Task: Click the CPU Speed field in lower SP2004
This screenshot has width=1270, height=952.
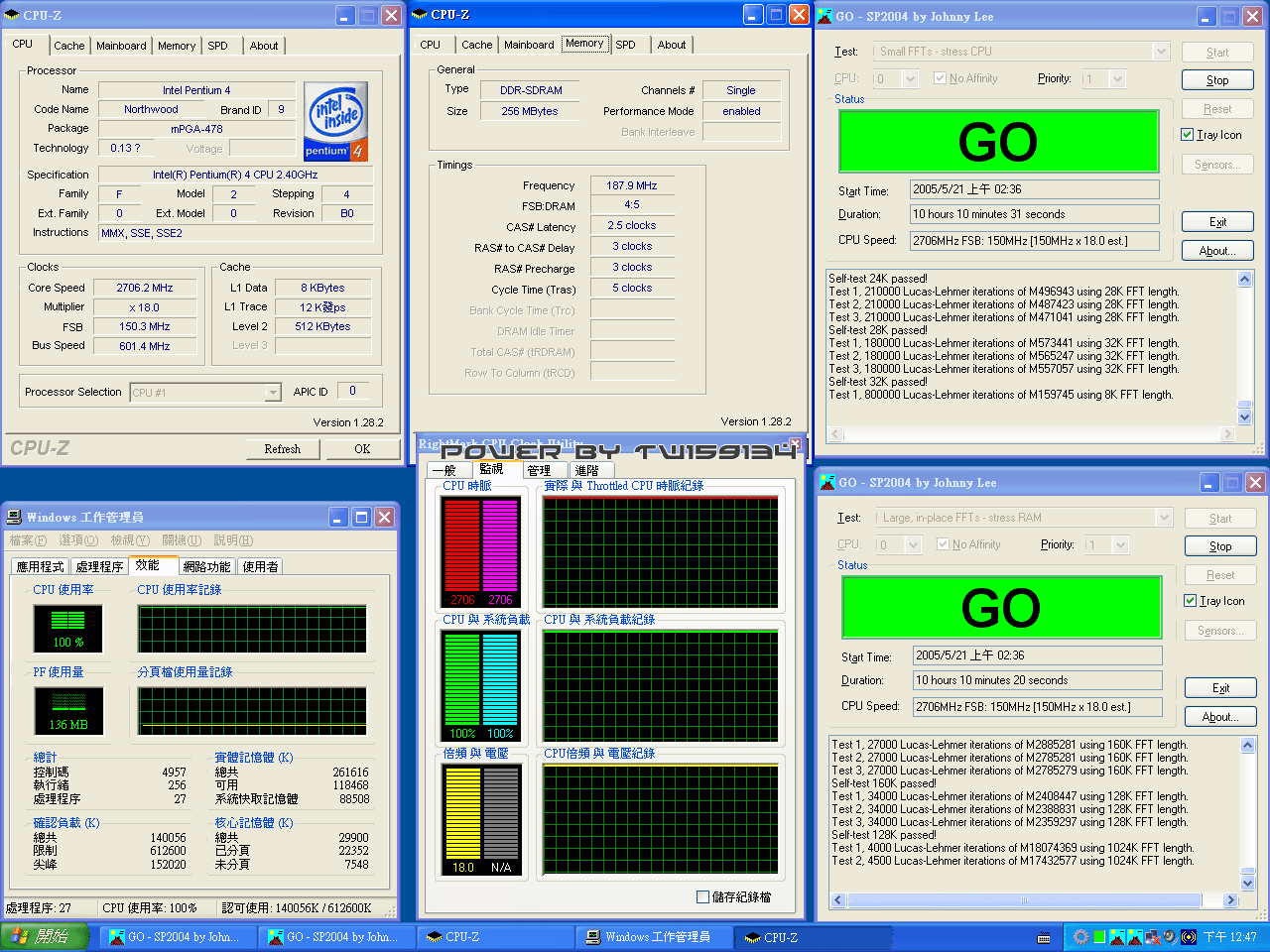Action: click(1038, 707)
